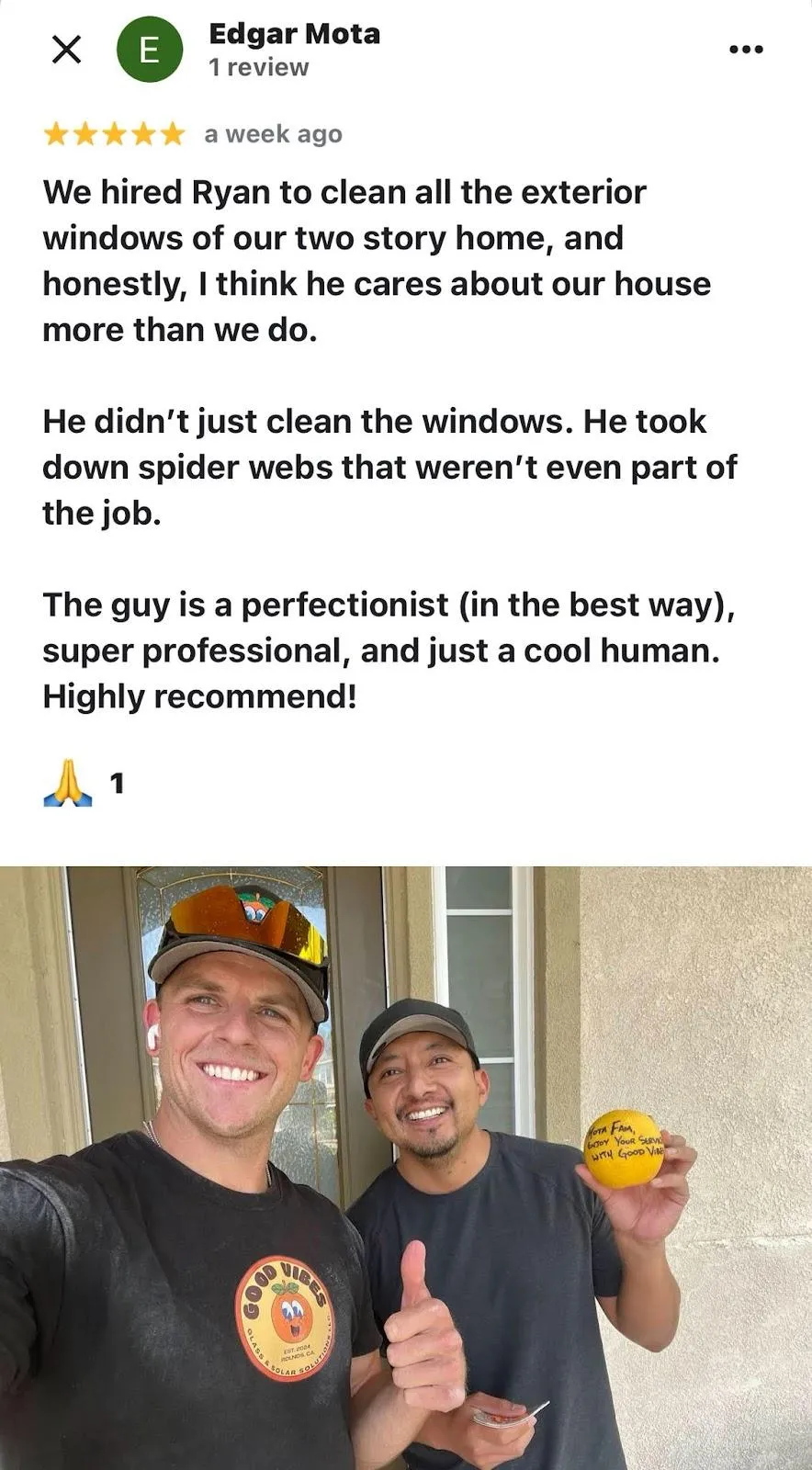Open the "1 review" link

[259, 68]
